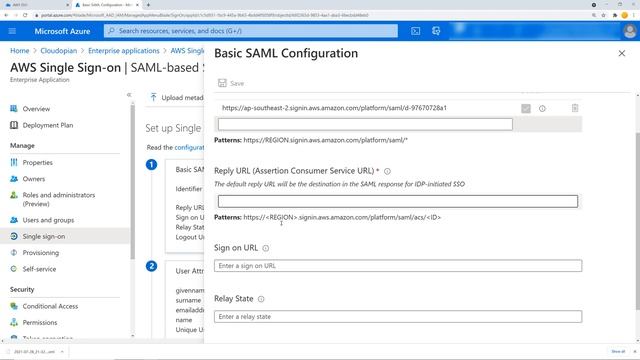
Task: Click the Save icon in the SAML panel
Action: (x=222, y=83)
